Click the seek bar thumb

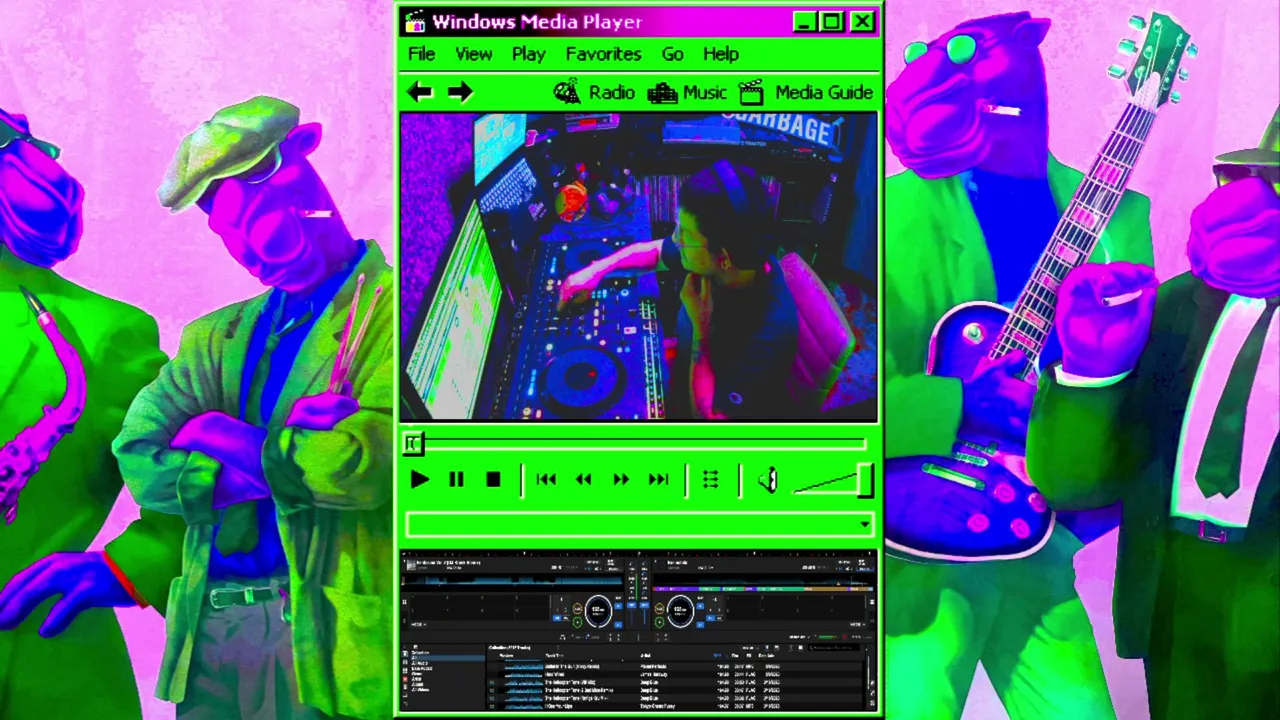click(x=413, y=444)
